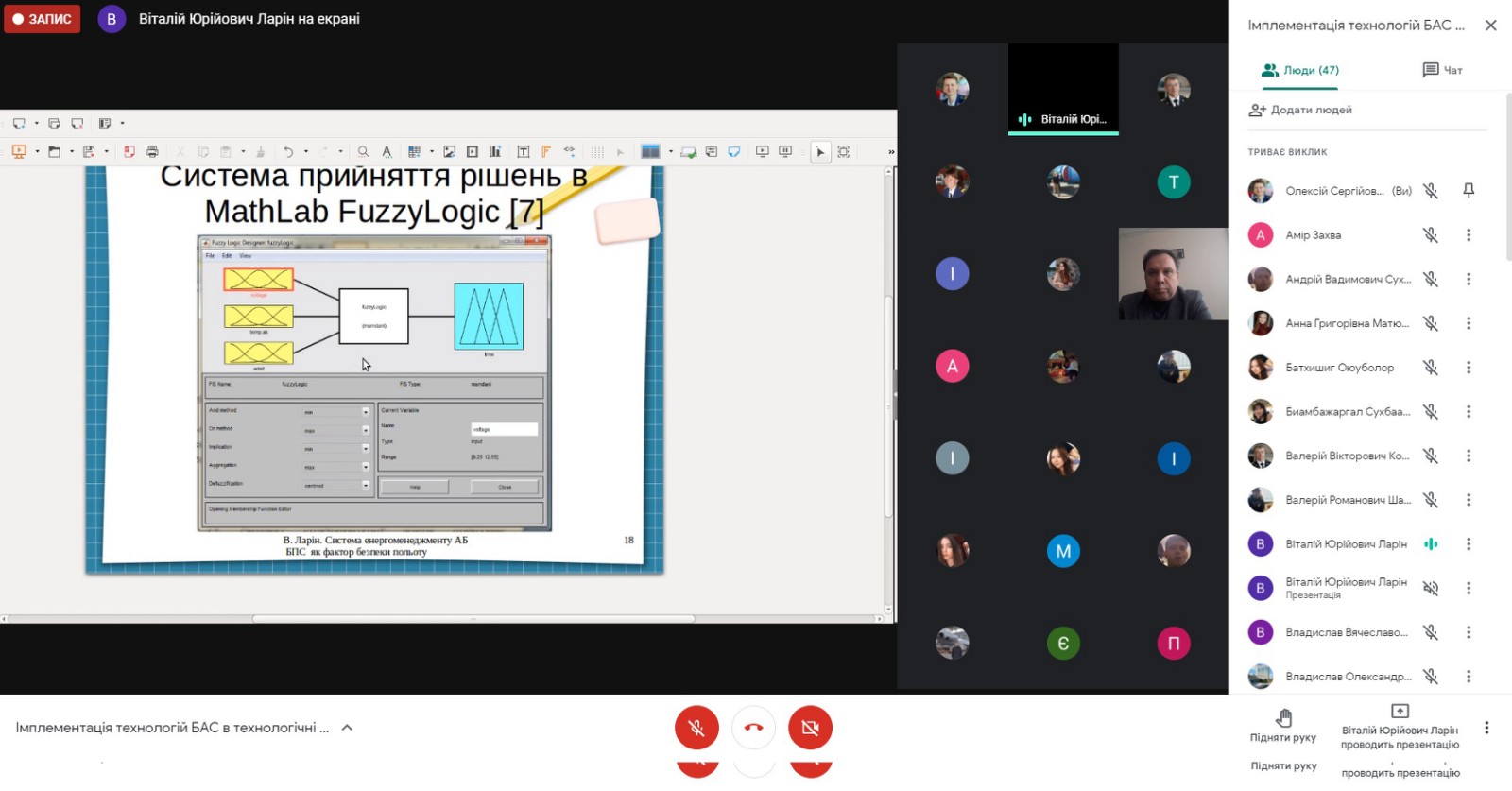Click the Insert Hyperlink icon

[x=569, y=151]
